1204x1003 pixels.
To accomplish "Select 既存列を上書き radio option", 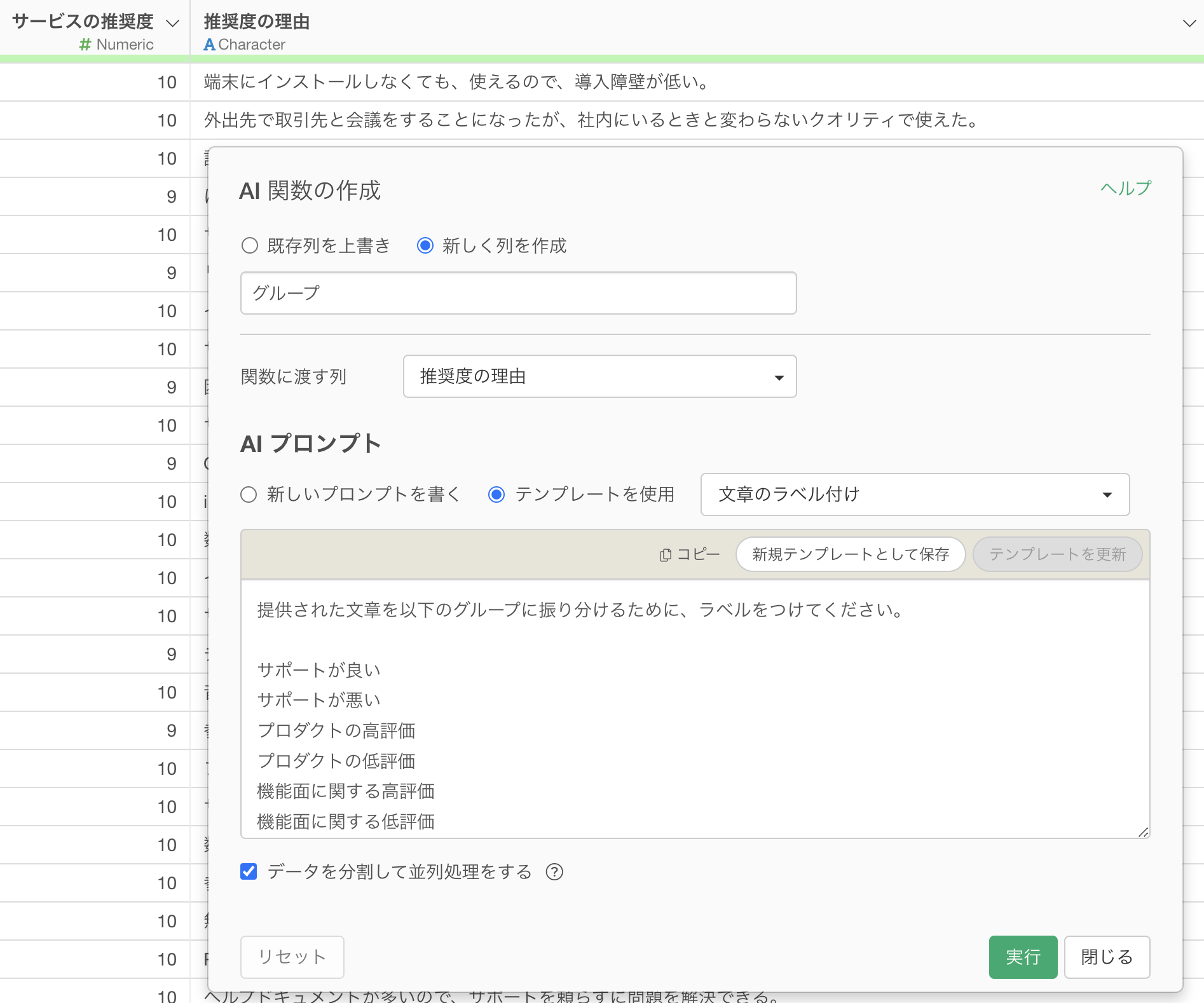I will pyautogui.click(x=250, y=245).
